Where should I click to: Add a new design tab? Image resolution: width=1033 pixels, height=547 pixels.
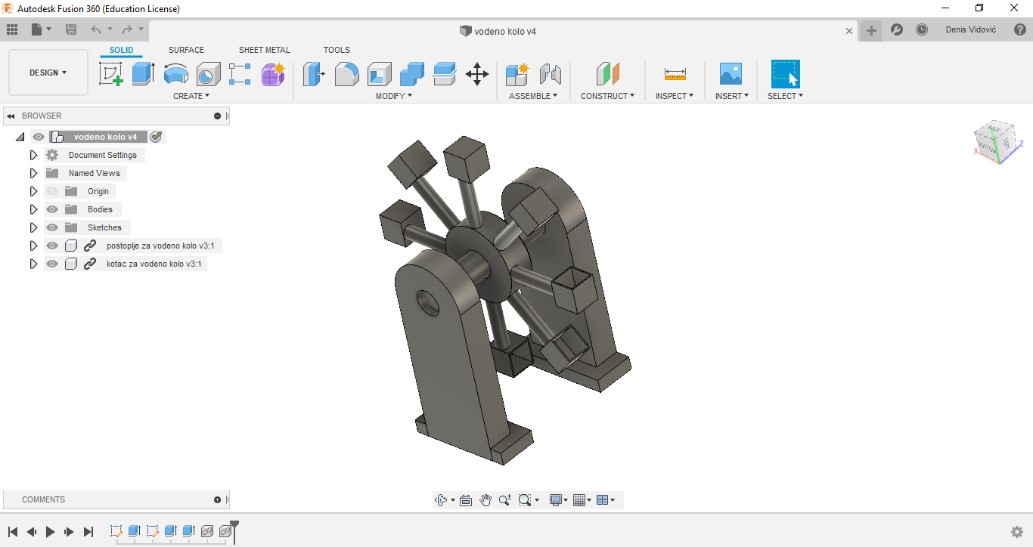[x=871, y=30]
